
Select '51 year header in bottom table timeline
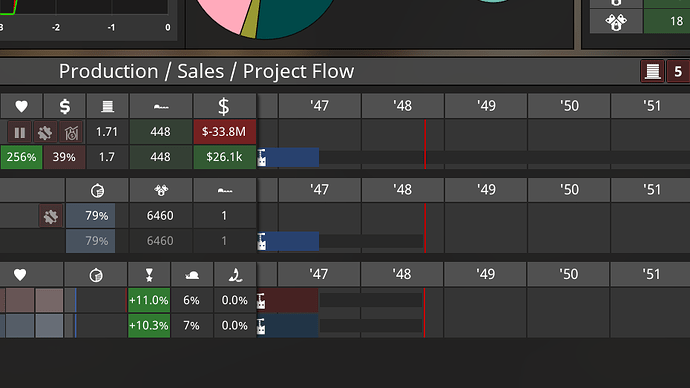point(650,275)
